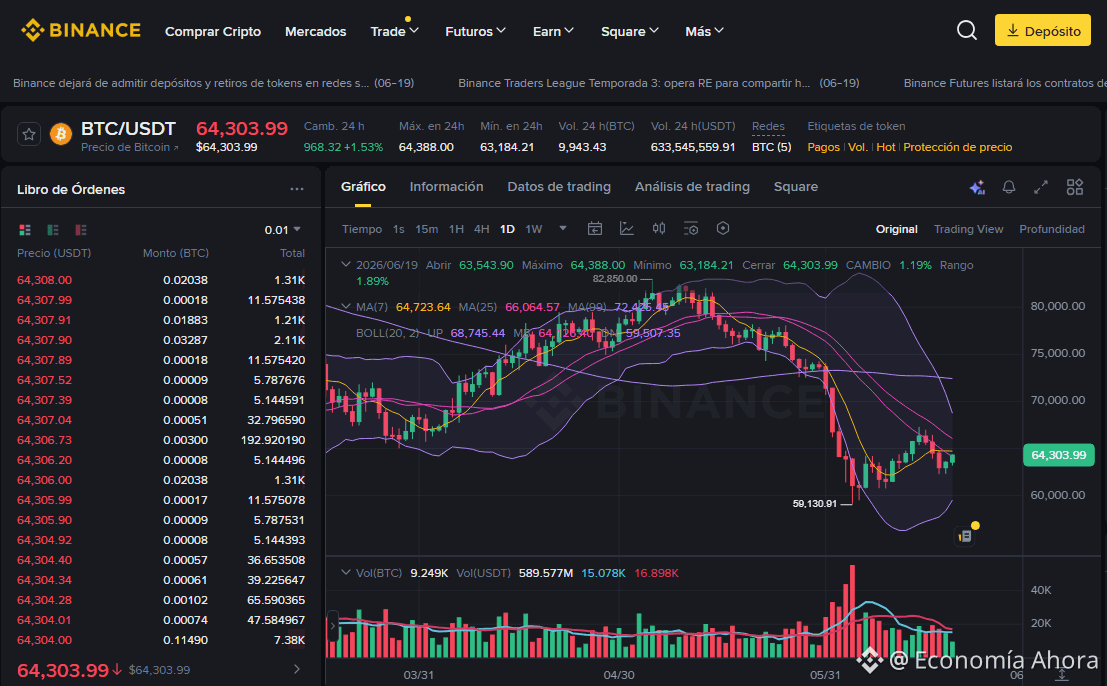Screen dimensions: 1107x686
Task: Read announcement about depósitos y retiros de tokens
Action: click(213, 83)
